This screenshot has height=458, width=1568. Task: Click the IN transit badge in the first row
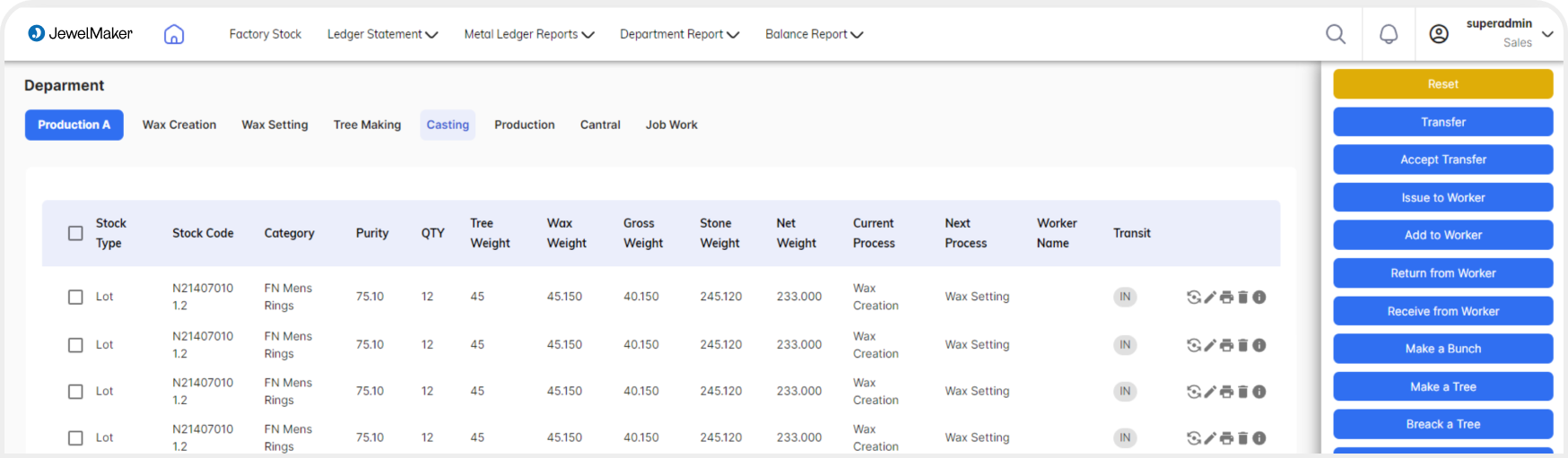click(1125, 297)
